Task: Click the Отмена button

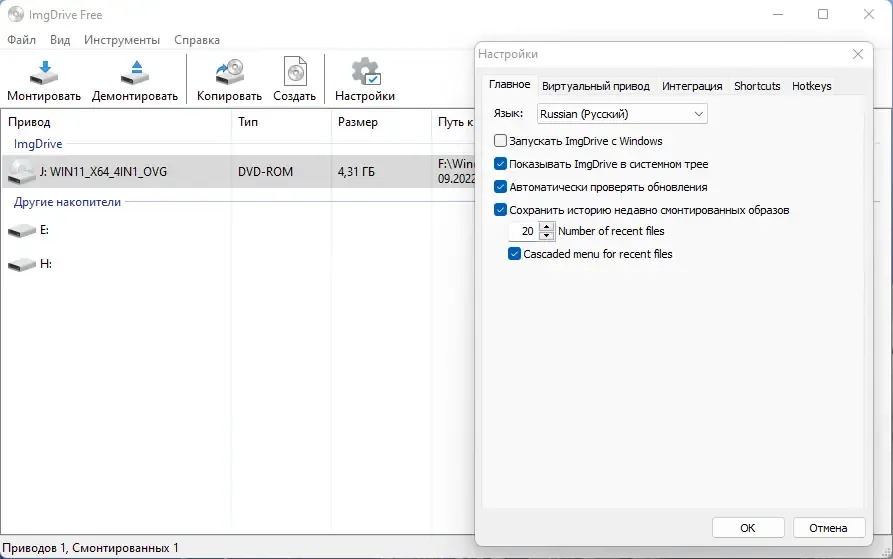Action: pyautogui.click(x=829, y=528)
